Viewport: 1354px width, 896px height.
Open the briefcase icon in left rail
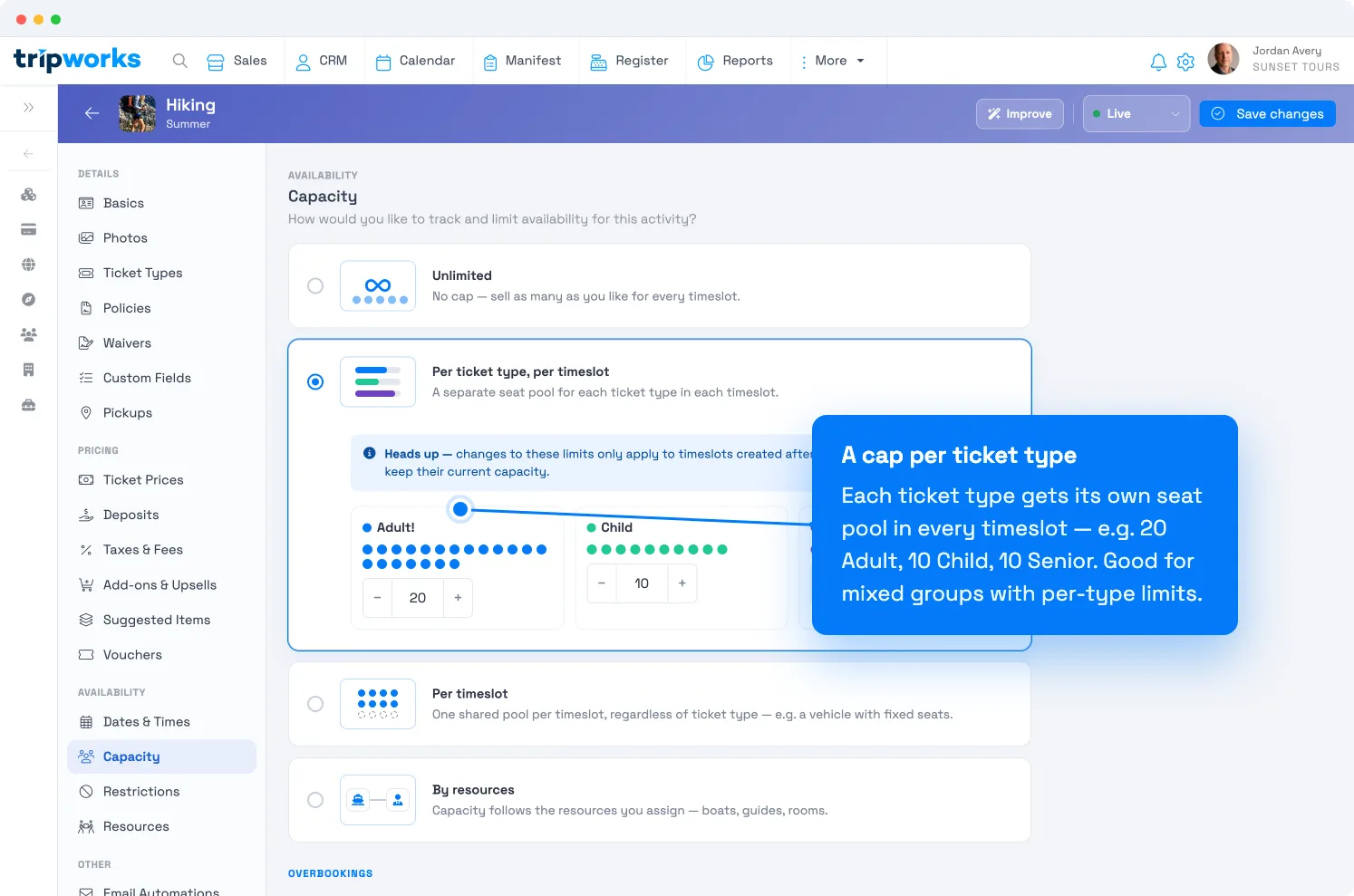29,405
